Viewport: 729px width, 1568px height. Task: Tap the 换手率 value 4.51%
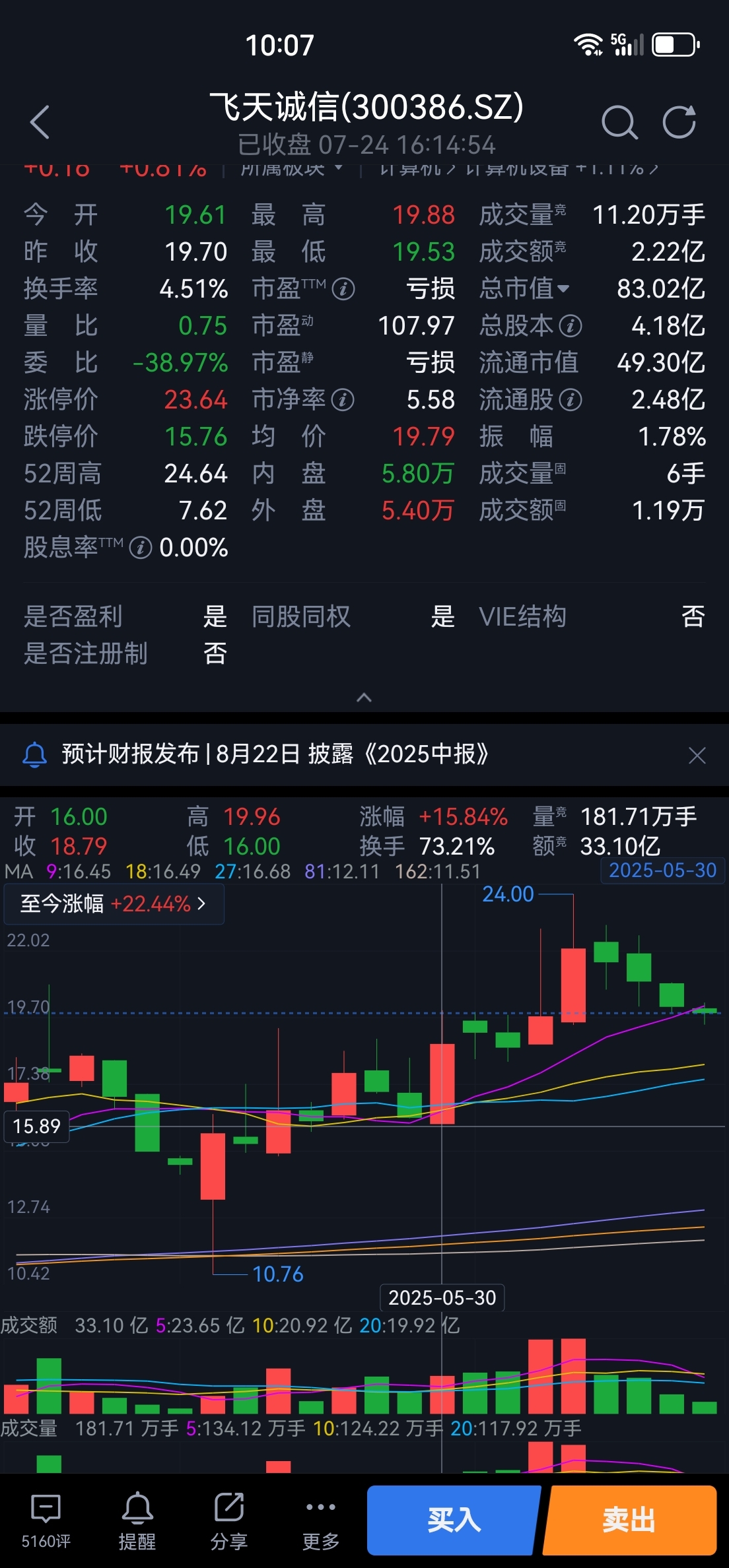tap(193, 289)
